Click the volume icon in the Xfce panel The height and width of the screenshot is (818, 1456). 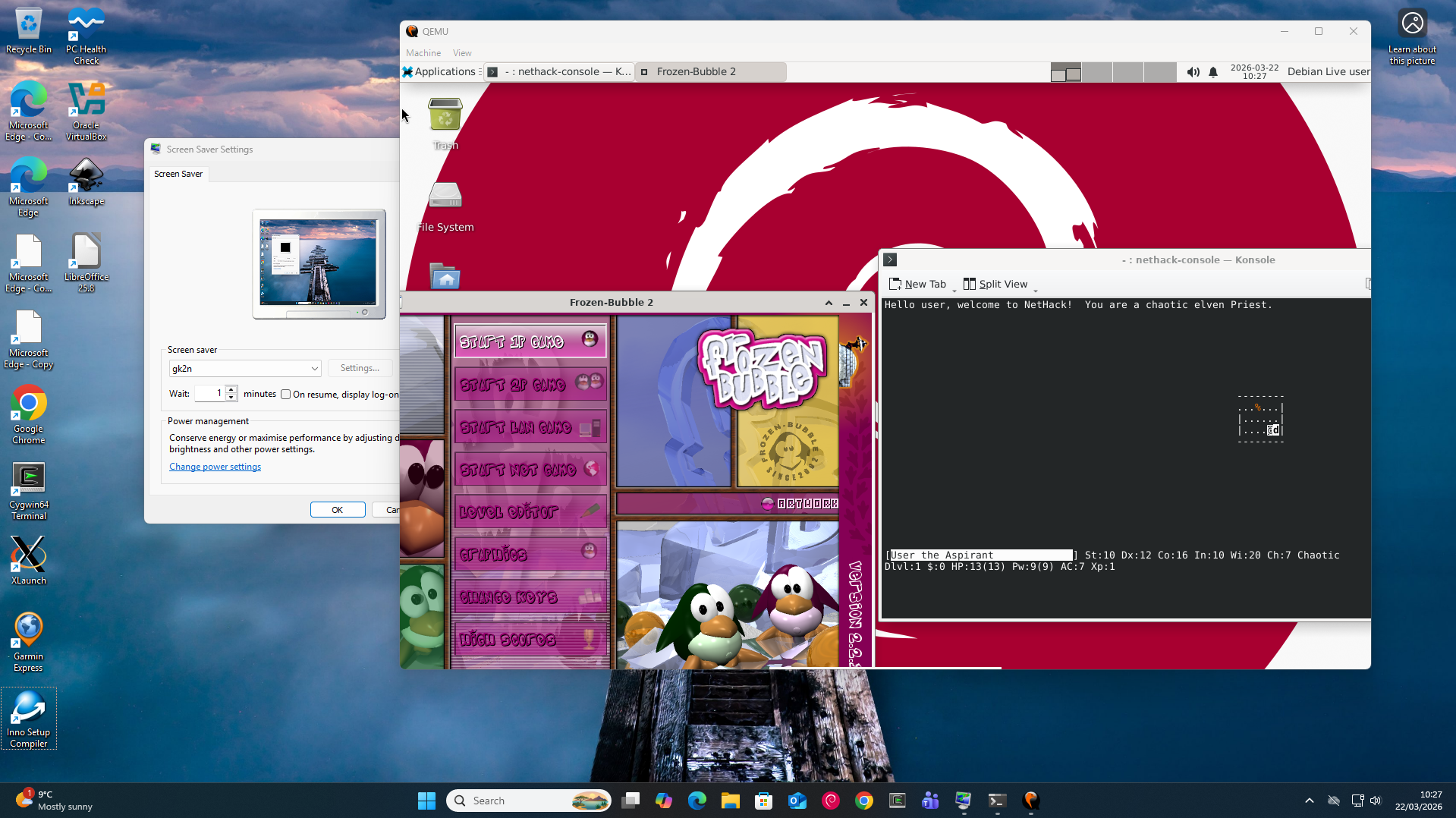click(x=1193, y=72)
